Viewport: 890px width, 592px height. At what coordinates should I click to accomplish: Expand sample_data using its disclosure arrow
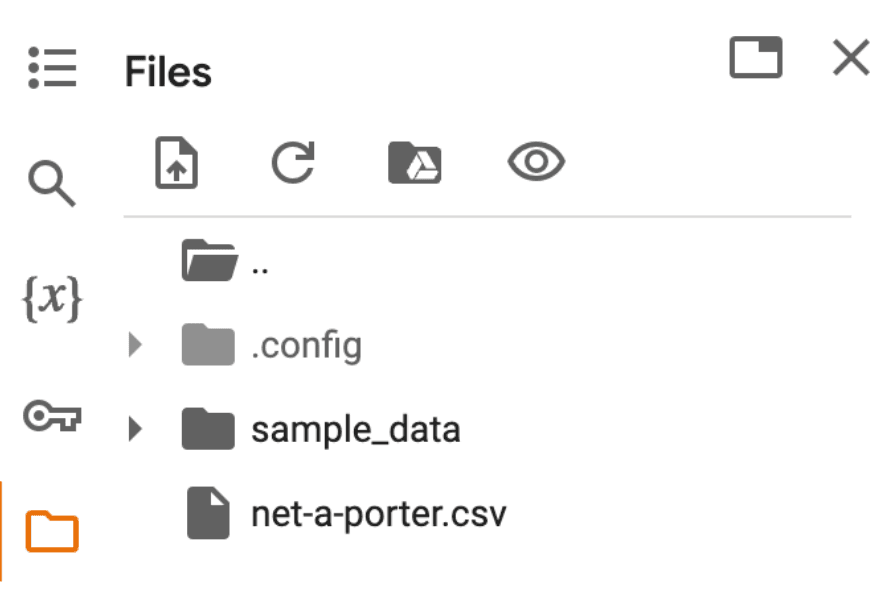pos(136,428)
